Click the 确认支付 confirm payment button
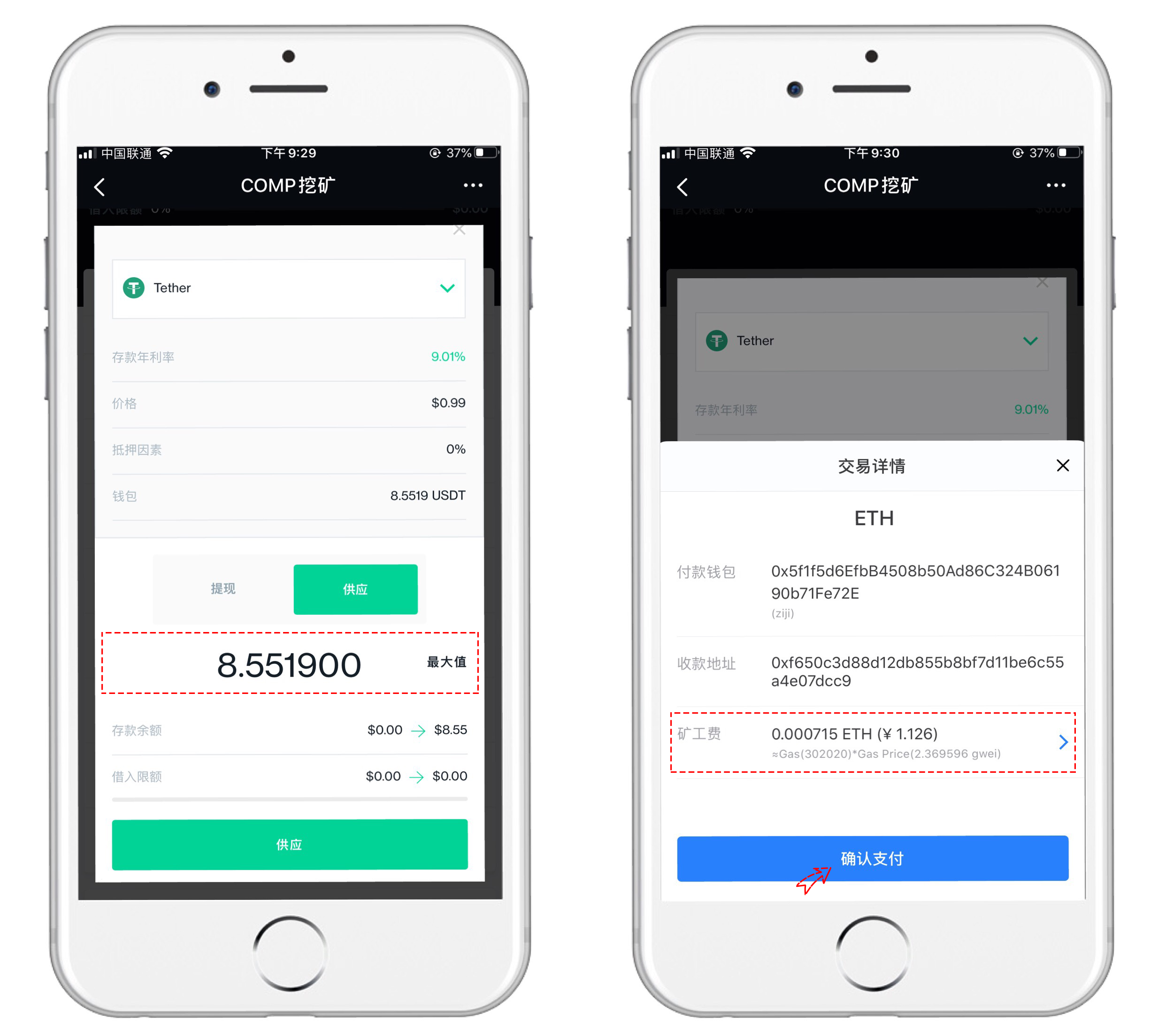The image size is (1166, 1036). point(871,858)
